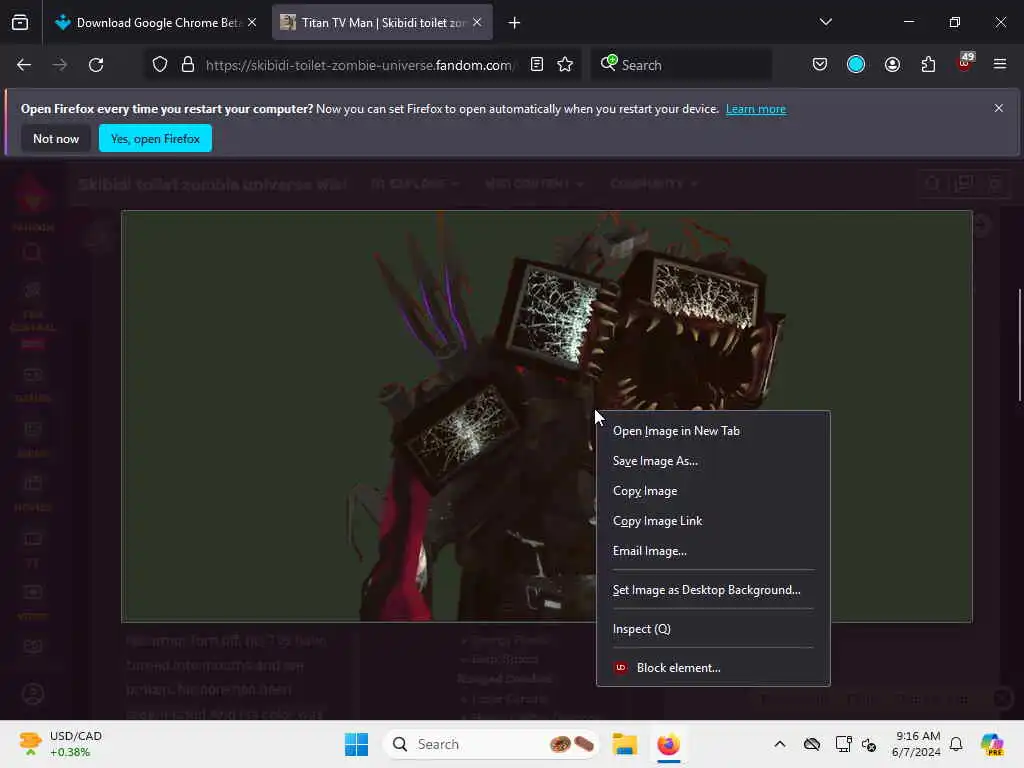
Task: Open the display network tray icon
Action: click(x=843, y=744)
